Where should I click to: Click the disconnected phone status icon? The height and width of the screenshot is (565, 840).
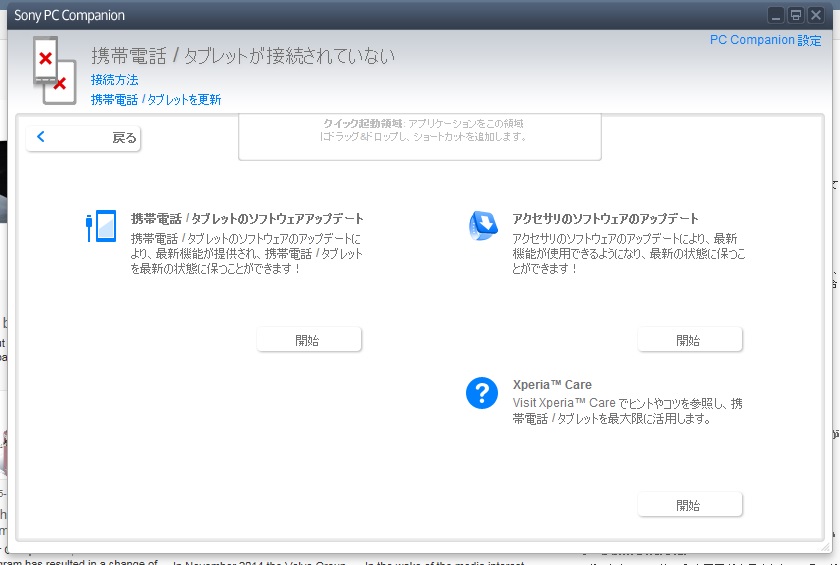[x=50, y=69]
